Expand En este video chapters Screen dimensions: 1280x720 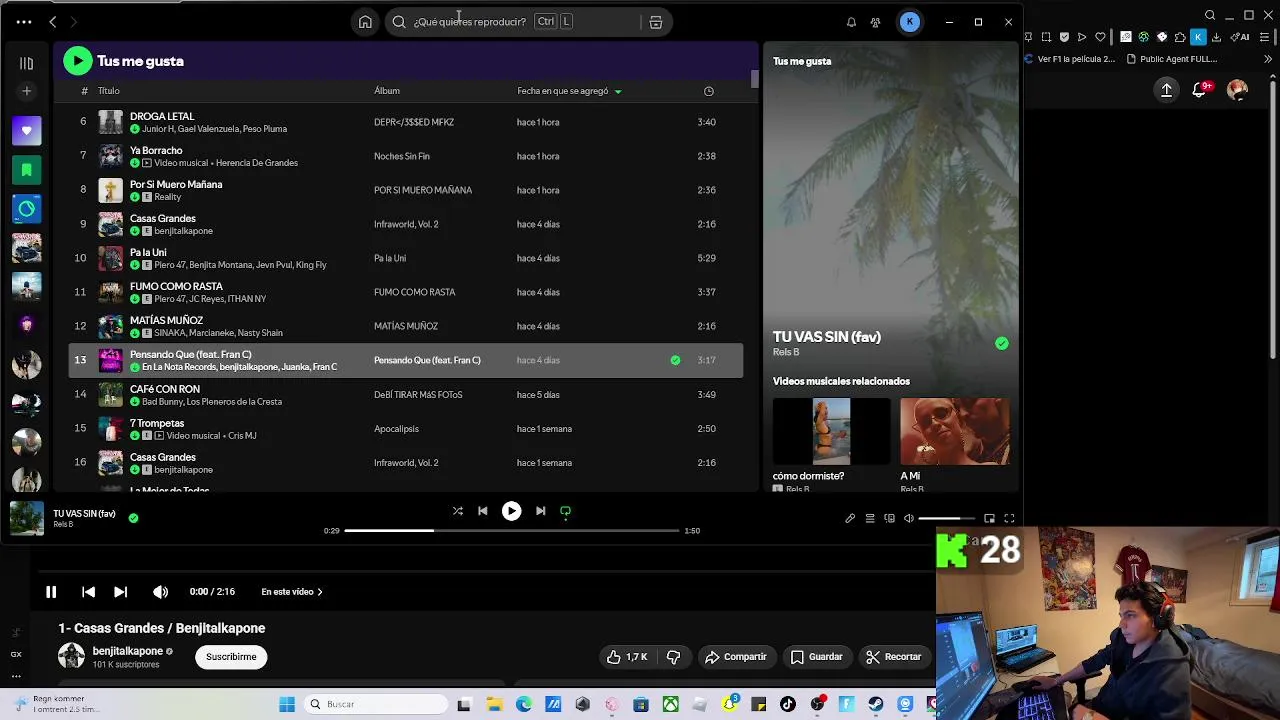292,592
